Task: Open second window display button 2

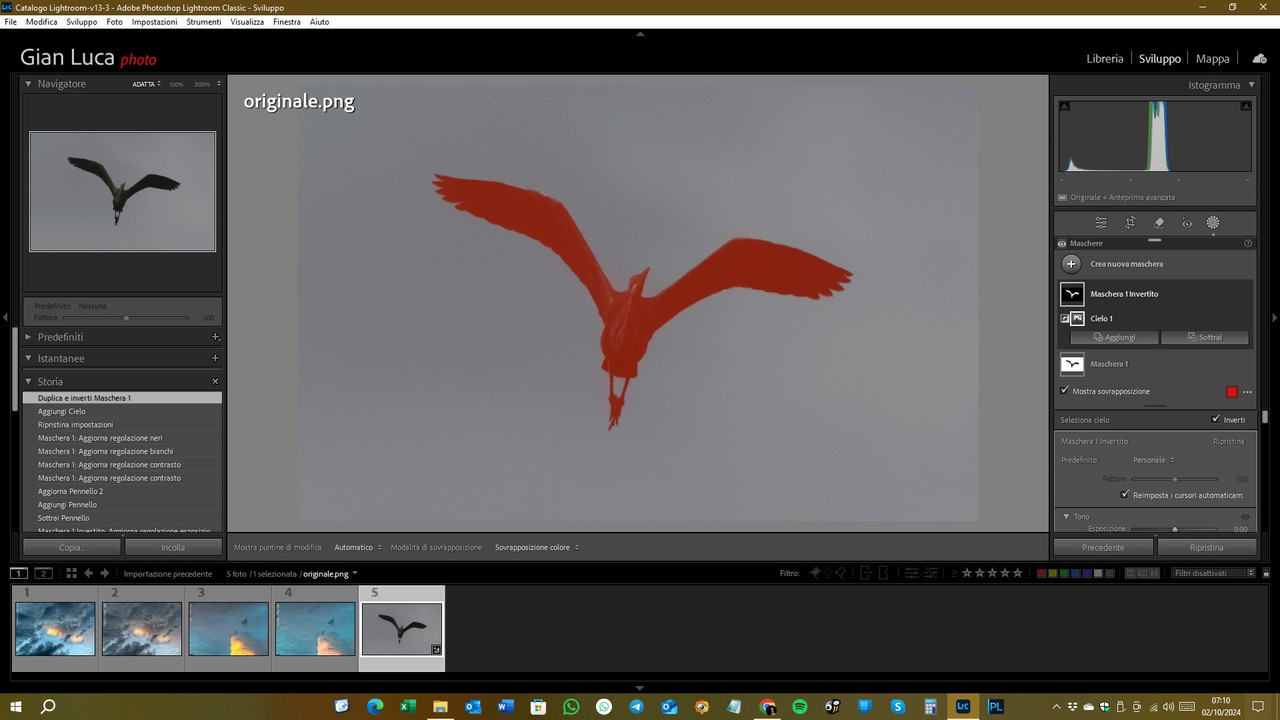Action: tap(43, 573)
